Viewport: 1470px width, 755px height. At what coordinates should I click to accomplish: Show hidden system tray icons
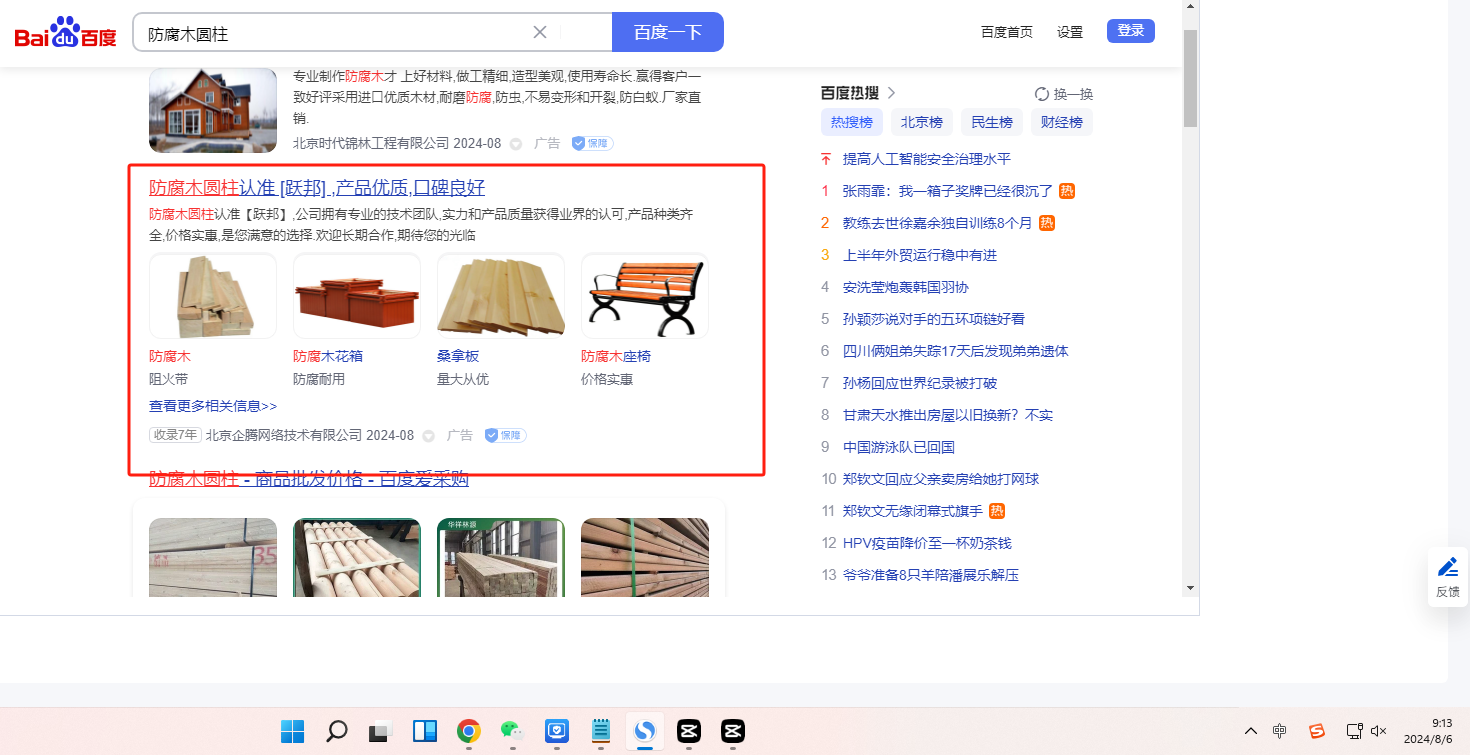[1250, 731]
